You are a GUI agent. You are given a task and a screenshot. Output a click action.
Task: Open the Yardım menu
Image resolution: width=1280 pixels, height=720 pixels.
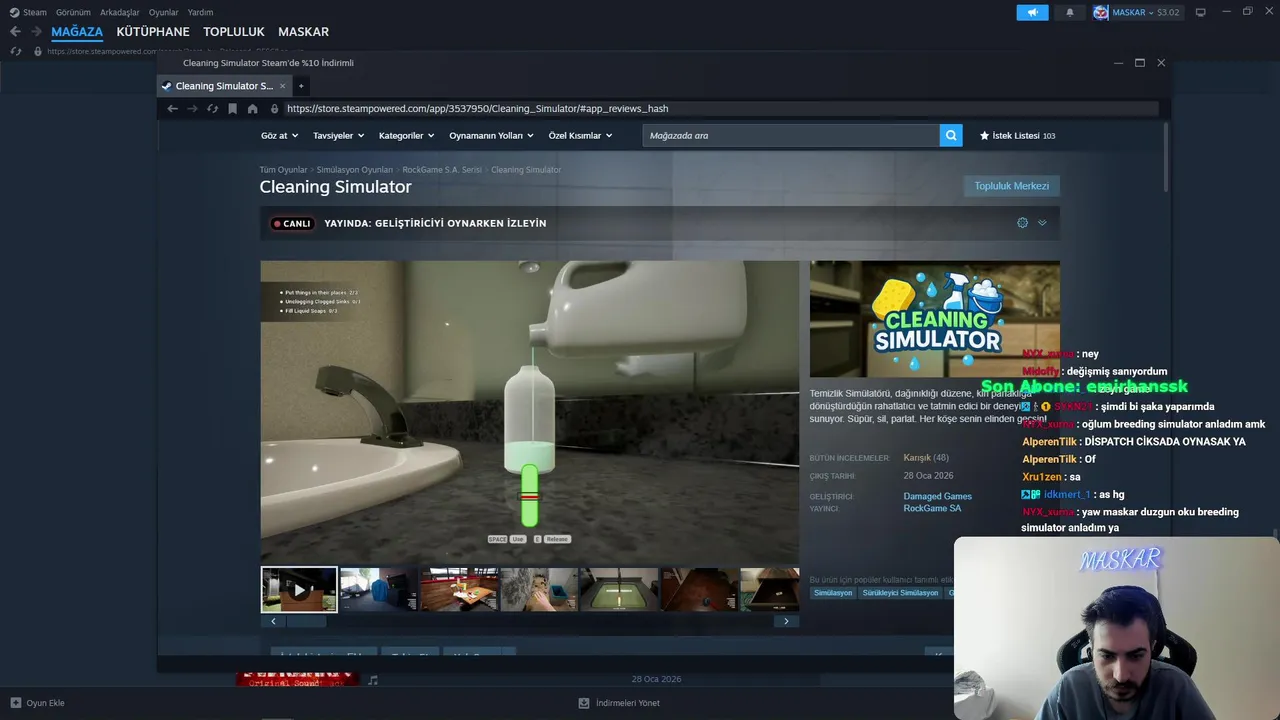point(200,12)
